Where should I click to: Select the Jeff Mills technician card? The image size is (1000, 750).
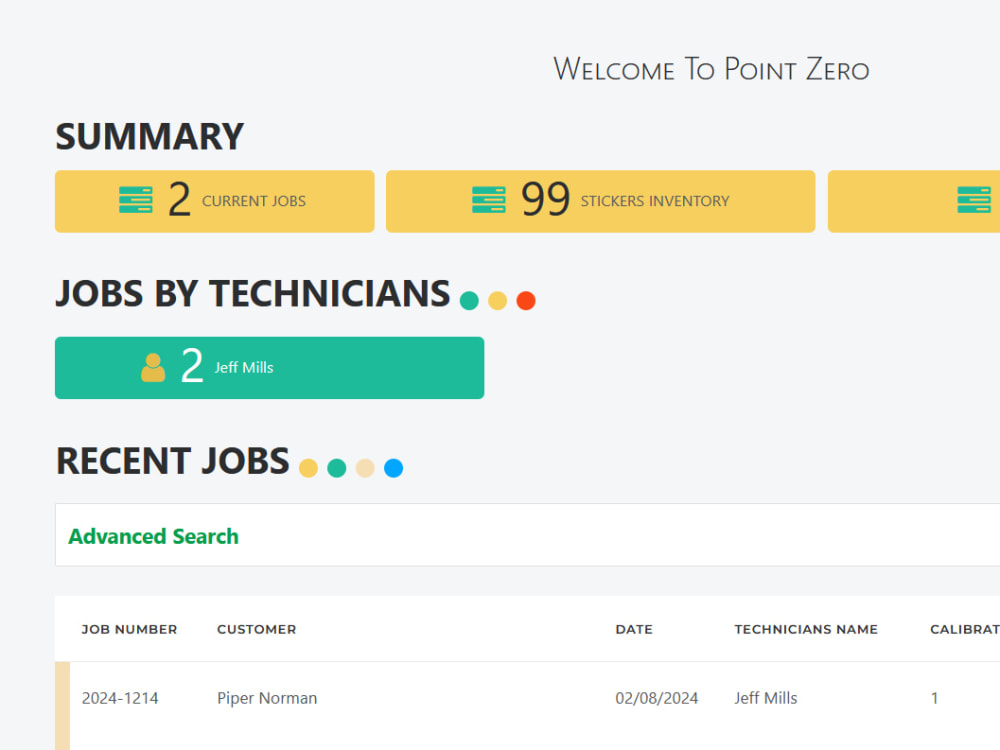[269, 367]
